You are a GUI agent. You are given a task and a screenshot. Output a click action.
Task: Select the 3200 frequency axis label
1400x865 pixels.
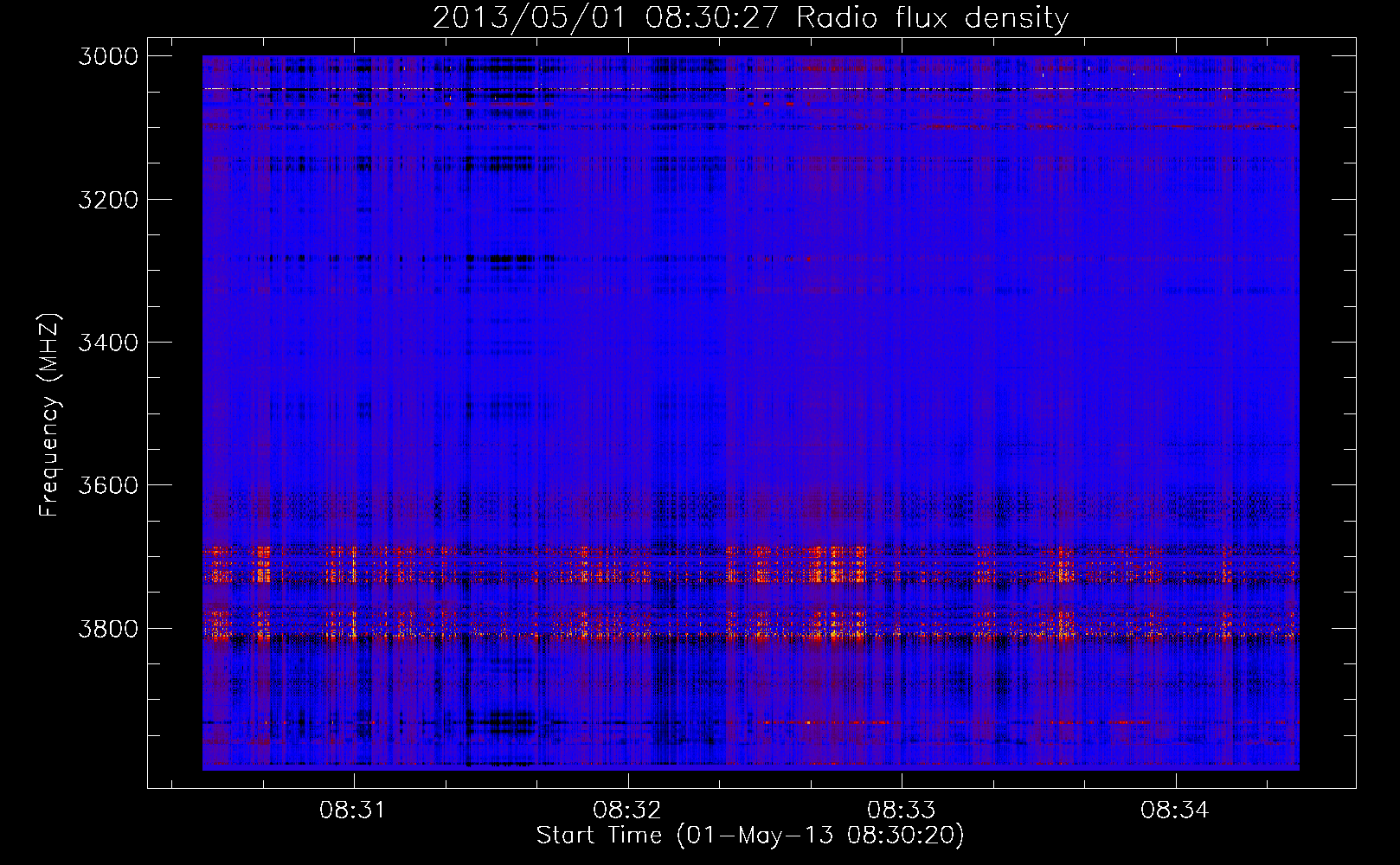[x=108, y=200]
